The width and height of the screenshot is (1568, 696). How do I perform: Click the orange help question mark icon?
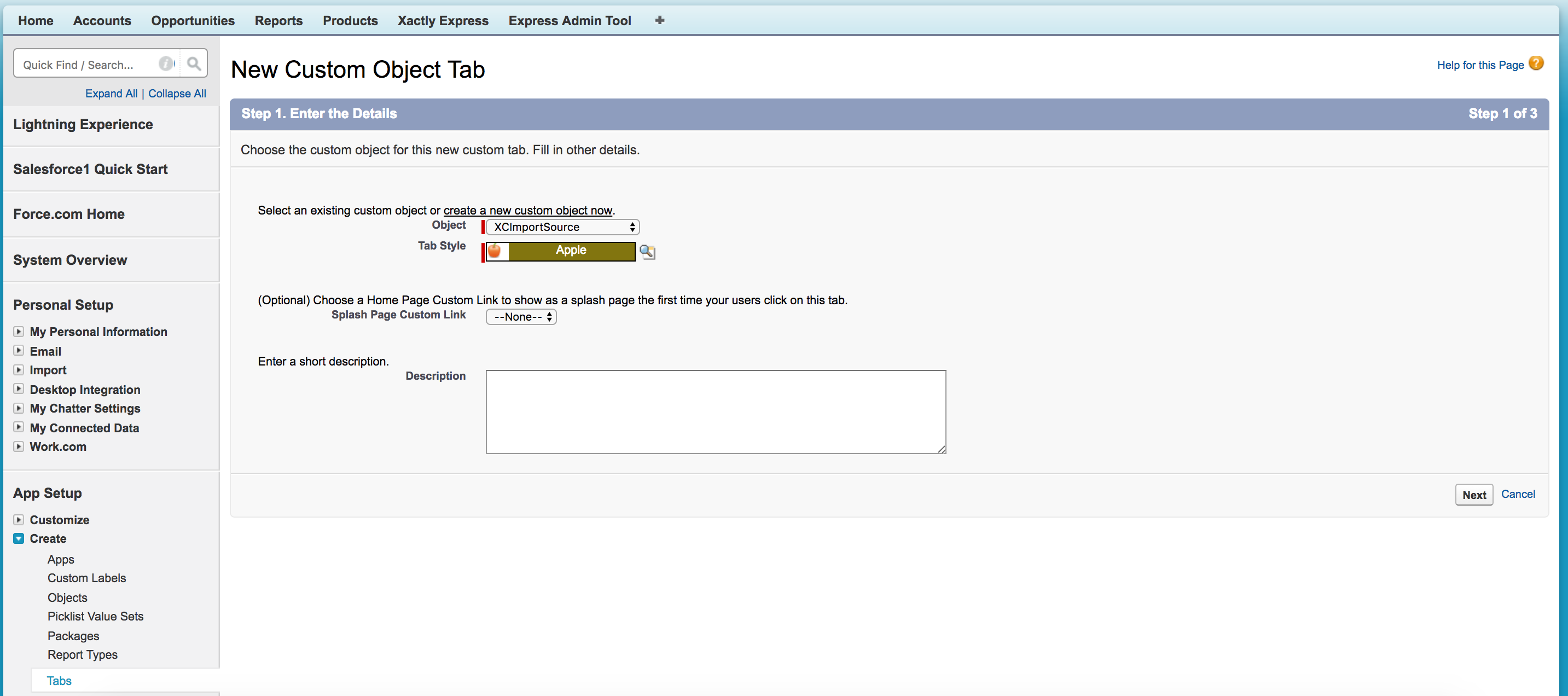coord(1536,63)
